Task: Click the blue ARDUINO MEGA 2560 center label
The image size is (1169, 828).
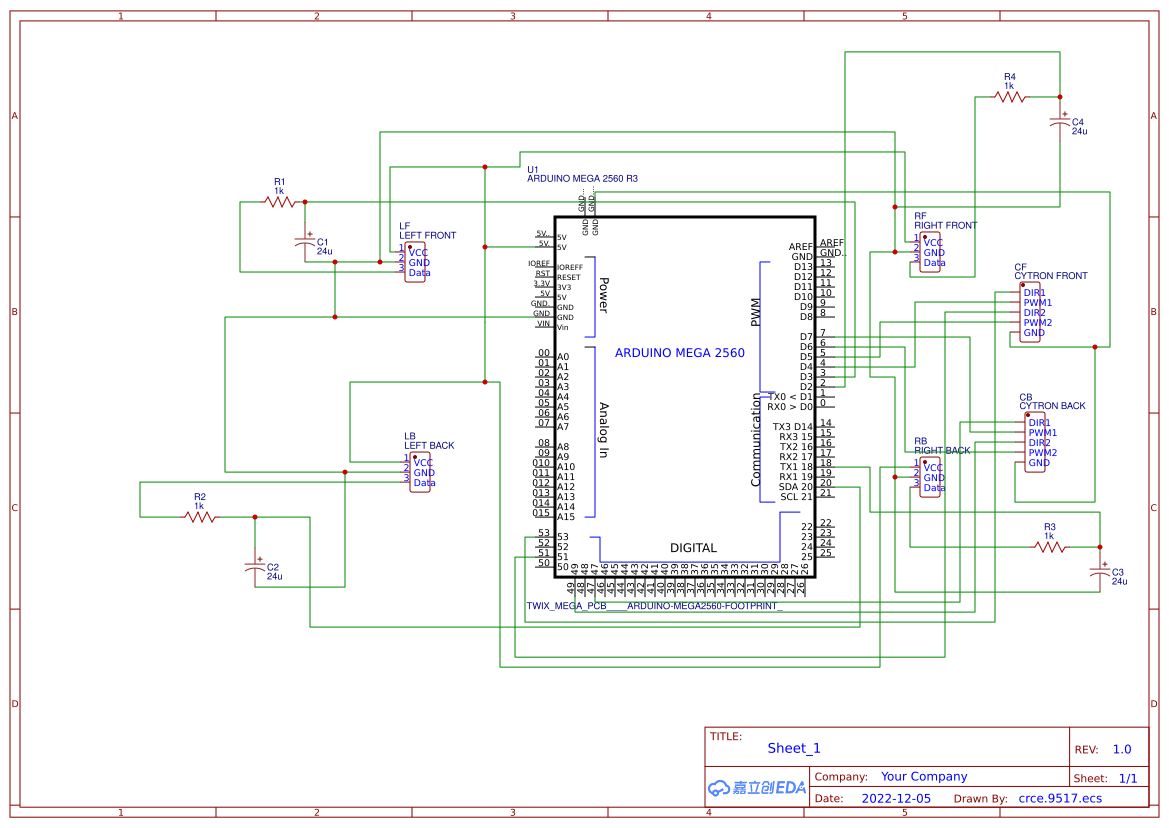Action: tap(679, 353)
